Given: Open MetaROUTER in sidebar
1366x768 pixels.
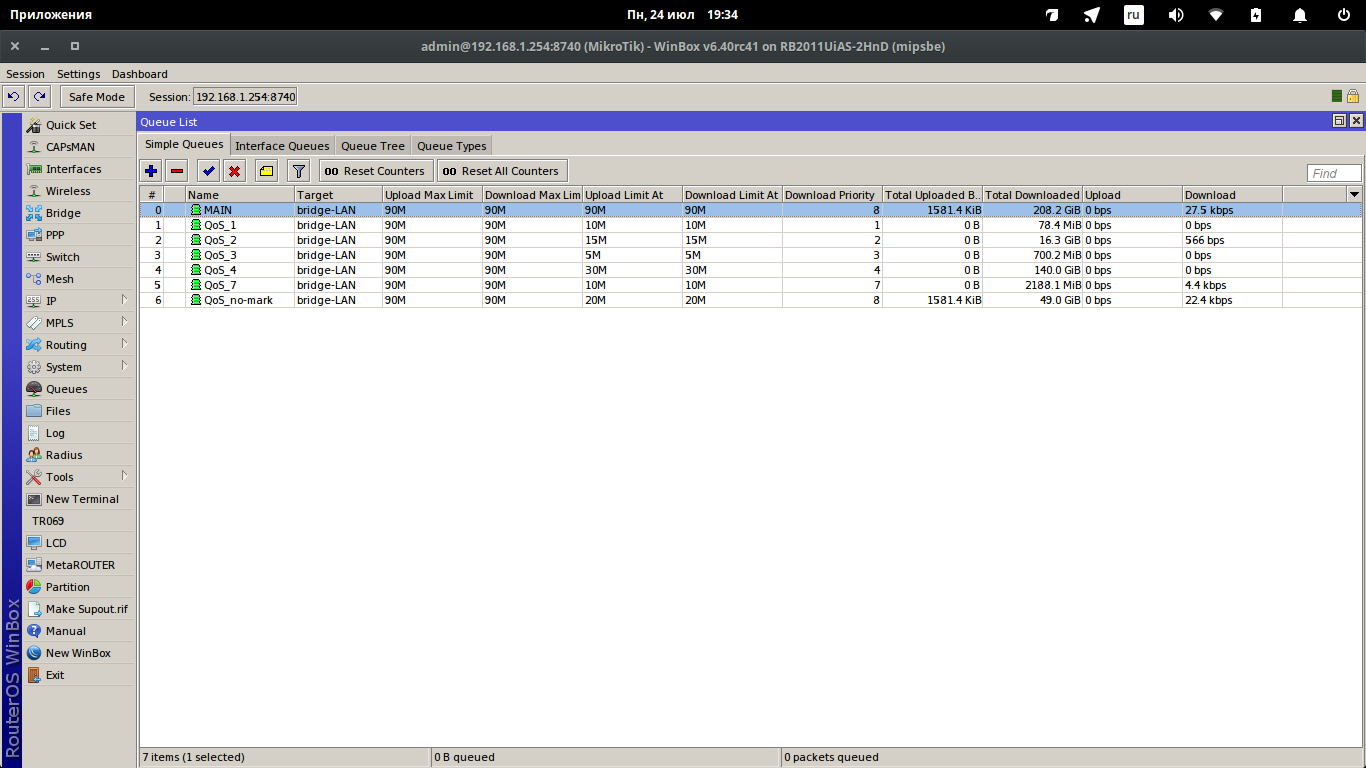Looking at the screenshot, I should point(79,565).
